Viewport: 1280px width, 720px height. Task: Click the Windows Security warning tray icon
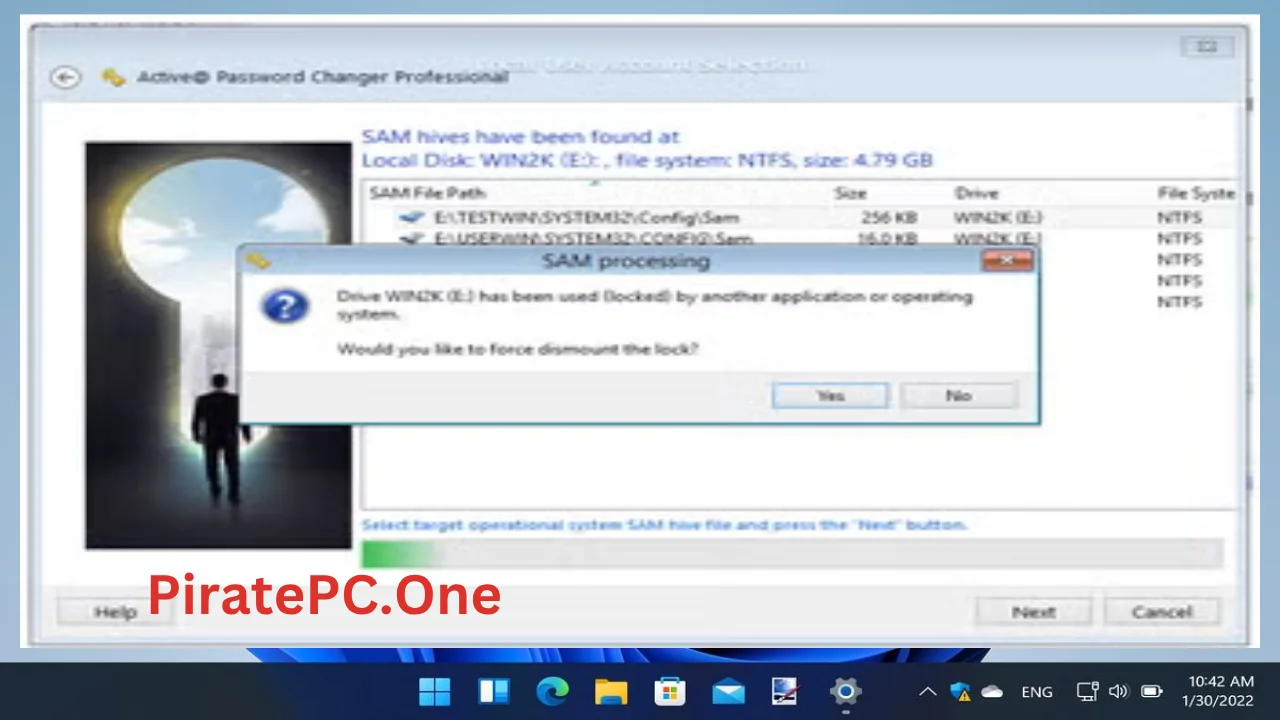(x=960, y=691)
